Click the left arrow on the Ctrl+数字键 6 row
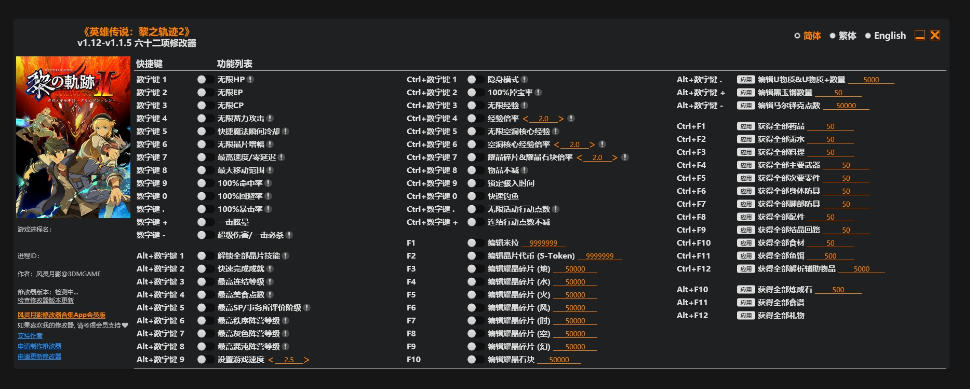The image size is (970, 389). pos(557,145)
